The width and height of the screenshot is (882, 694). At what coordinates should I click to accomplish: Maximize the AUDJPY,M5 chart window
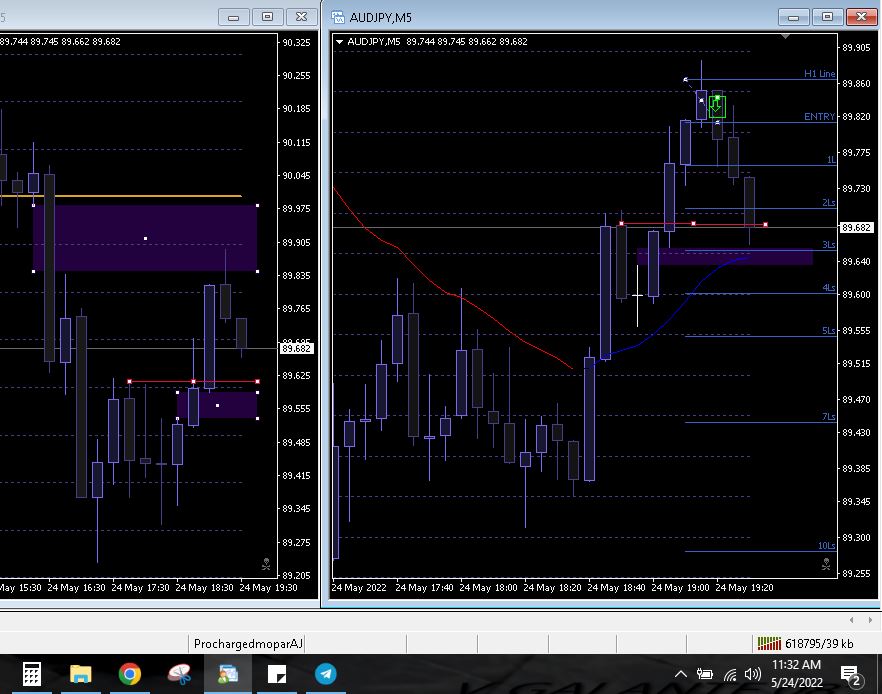(x=826, y=17)
